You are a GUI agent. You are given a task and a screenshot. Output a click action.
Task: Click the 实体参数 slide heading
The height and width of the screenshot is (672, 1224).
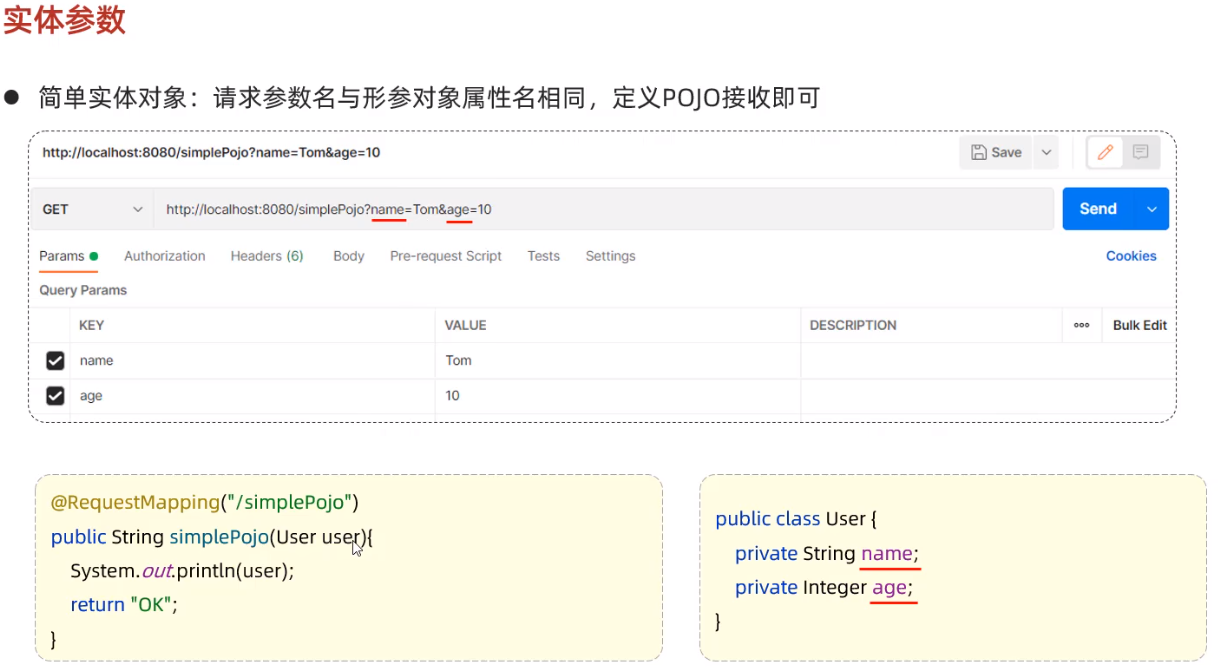(x=64, y=20)
